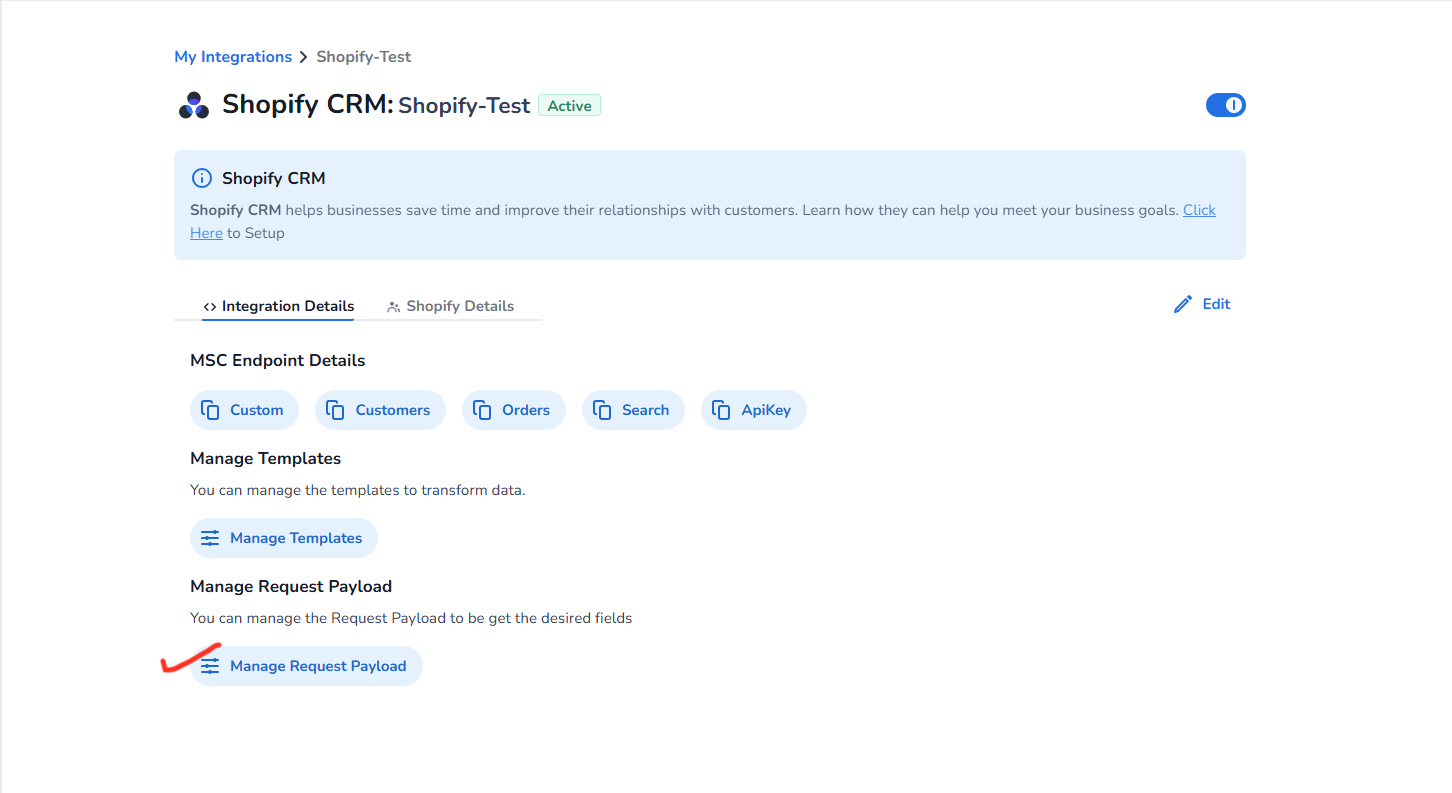Open the Manage Templates button
This screenshot has height=793, width=1452.
pyautogui.click(x=284, y=538)
